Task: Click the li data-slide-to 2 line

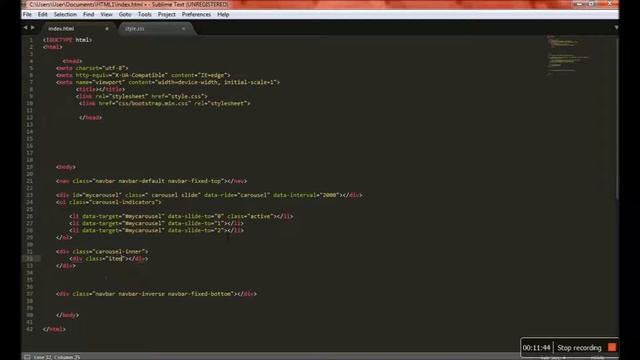Action: (x=156, y=230)
